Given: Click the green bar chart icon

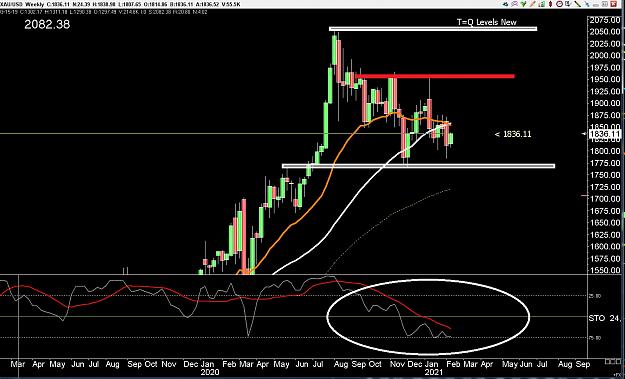Looking at the screenshot, I should coord(541,4).
